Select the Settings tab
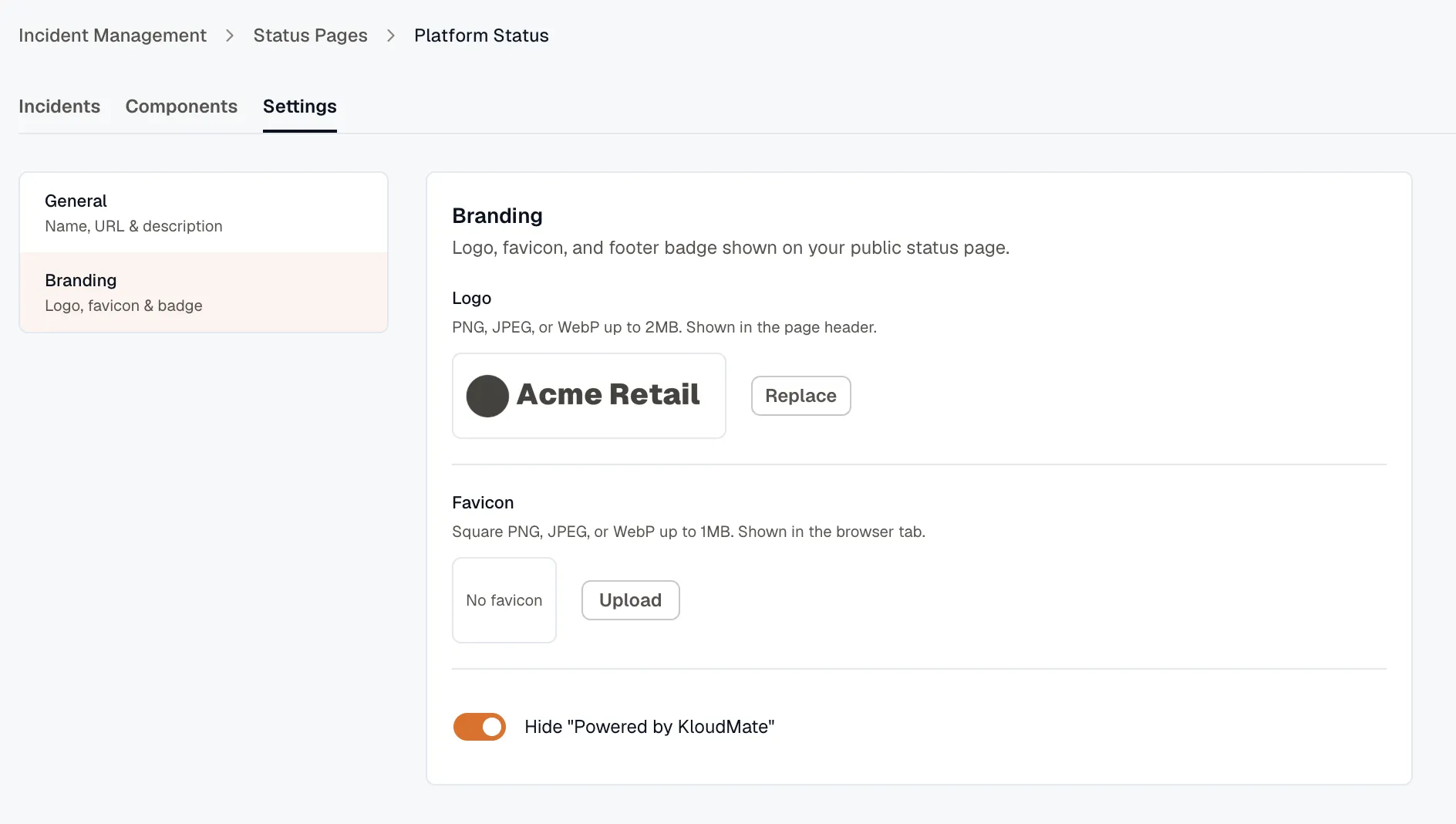This screenshot has height=824, width=1456. click(300, 106)
